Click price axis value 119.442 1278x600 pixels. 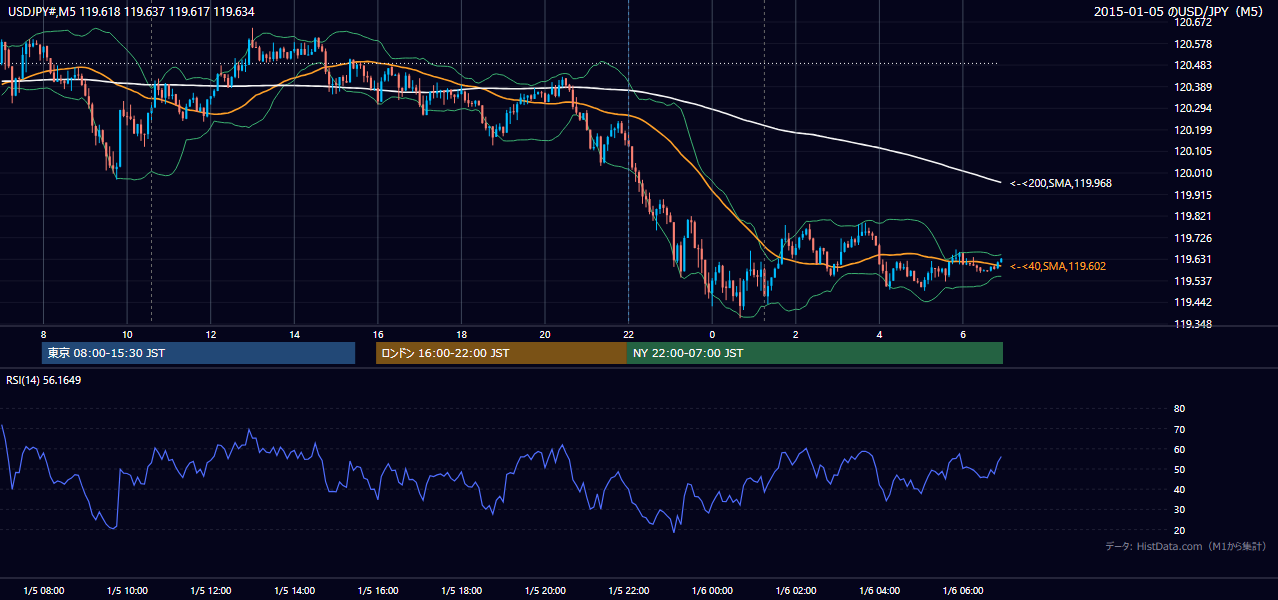1193,302
